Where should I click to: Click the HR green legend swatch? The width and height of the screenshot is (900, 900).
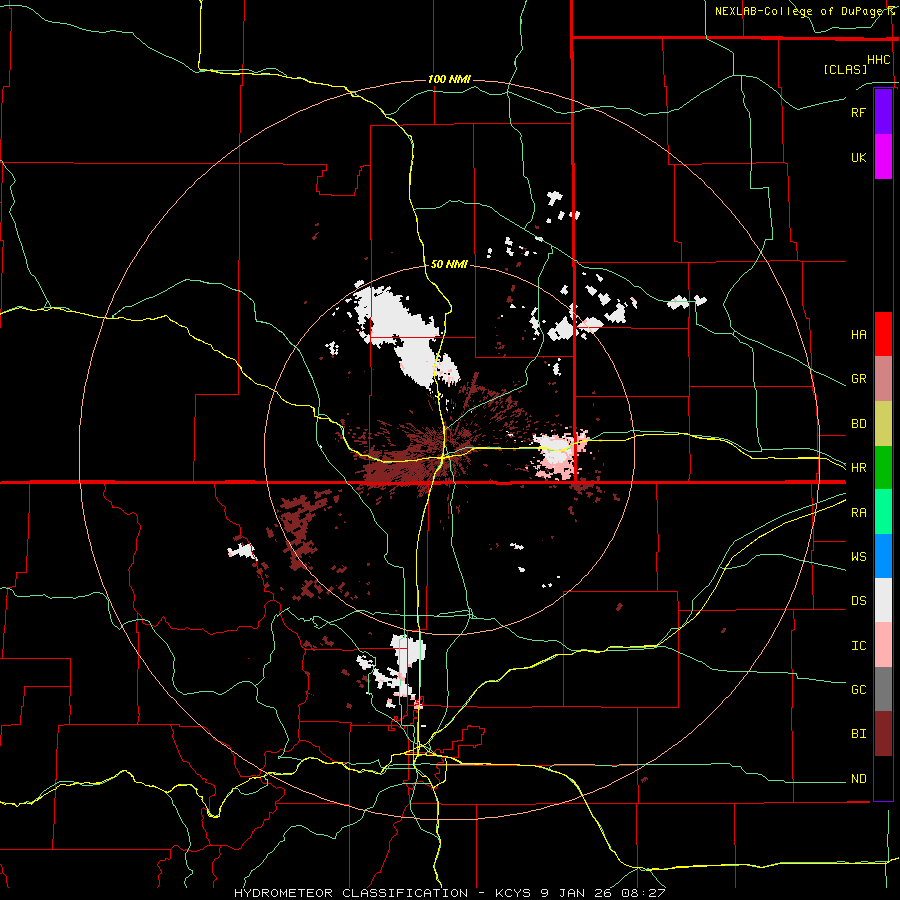(x=883, y=468)
